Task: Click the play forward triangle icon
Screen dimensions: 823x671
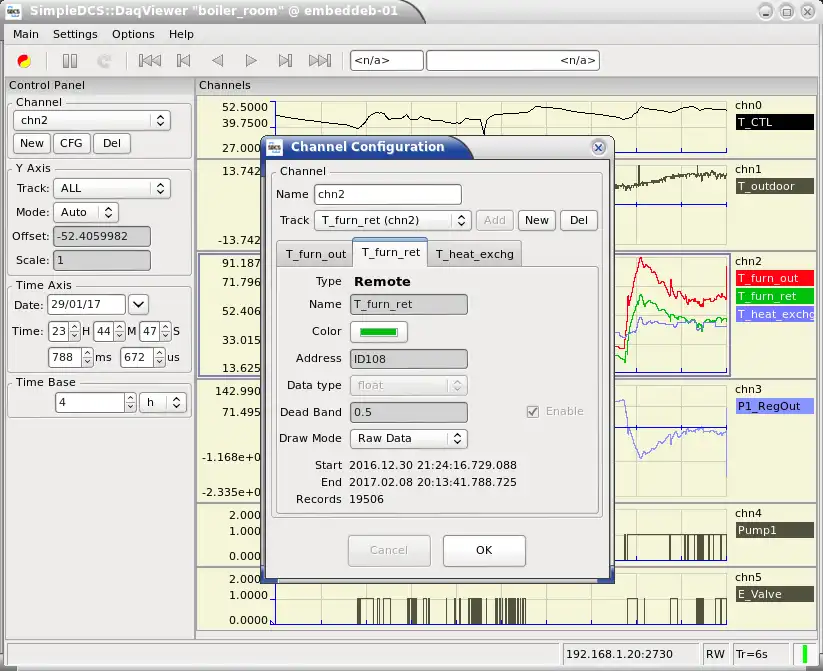Action: [x=251, y=61]
